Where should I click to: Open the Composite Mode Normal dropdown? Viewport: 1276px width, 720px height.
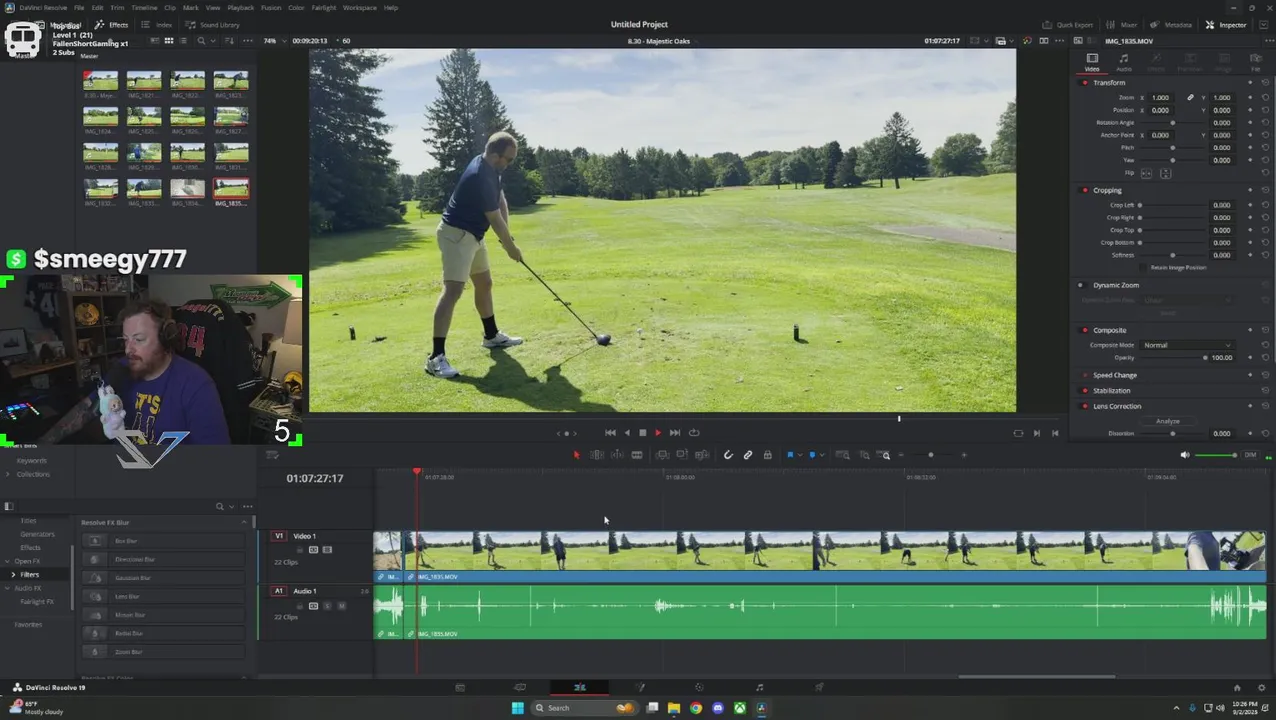1187,345
